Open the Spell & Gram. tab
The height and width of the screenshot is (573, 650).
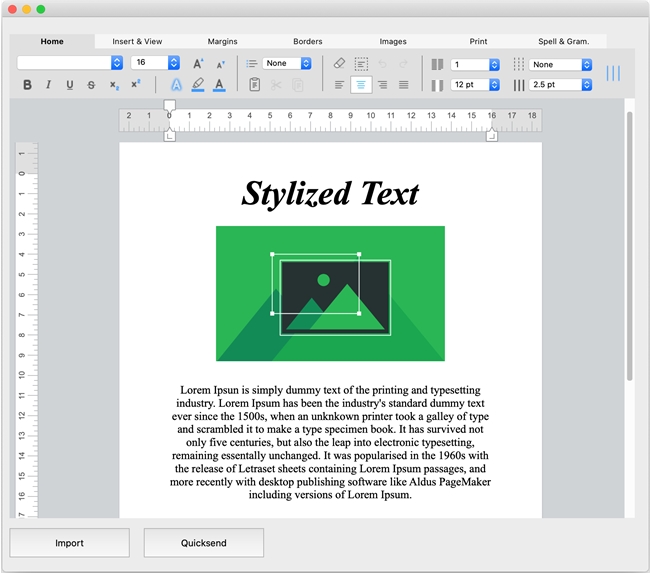[x=564, y=41]
